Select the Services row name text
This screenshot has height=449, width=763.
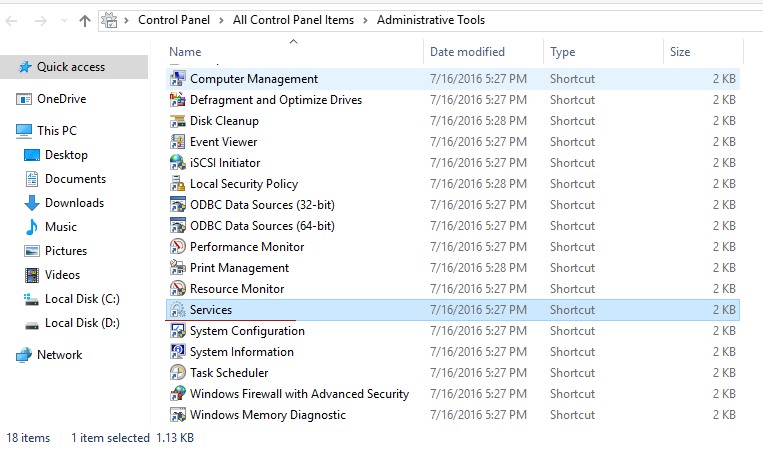pos(211,310)
